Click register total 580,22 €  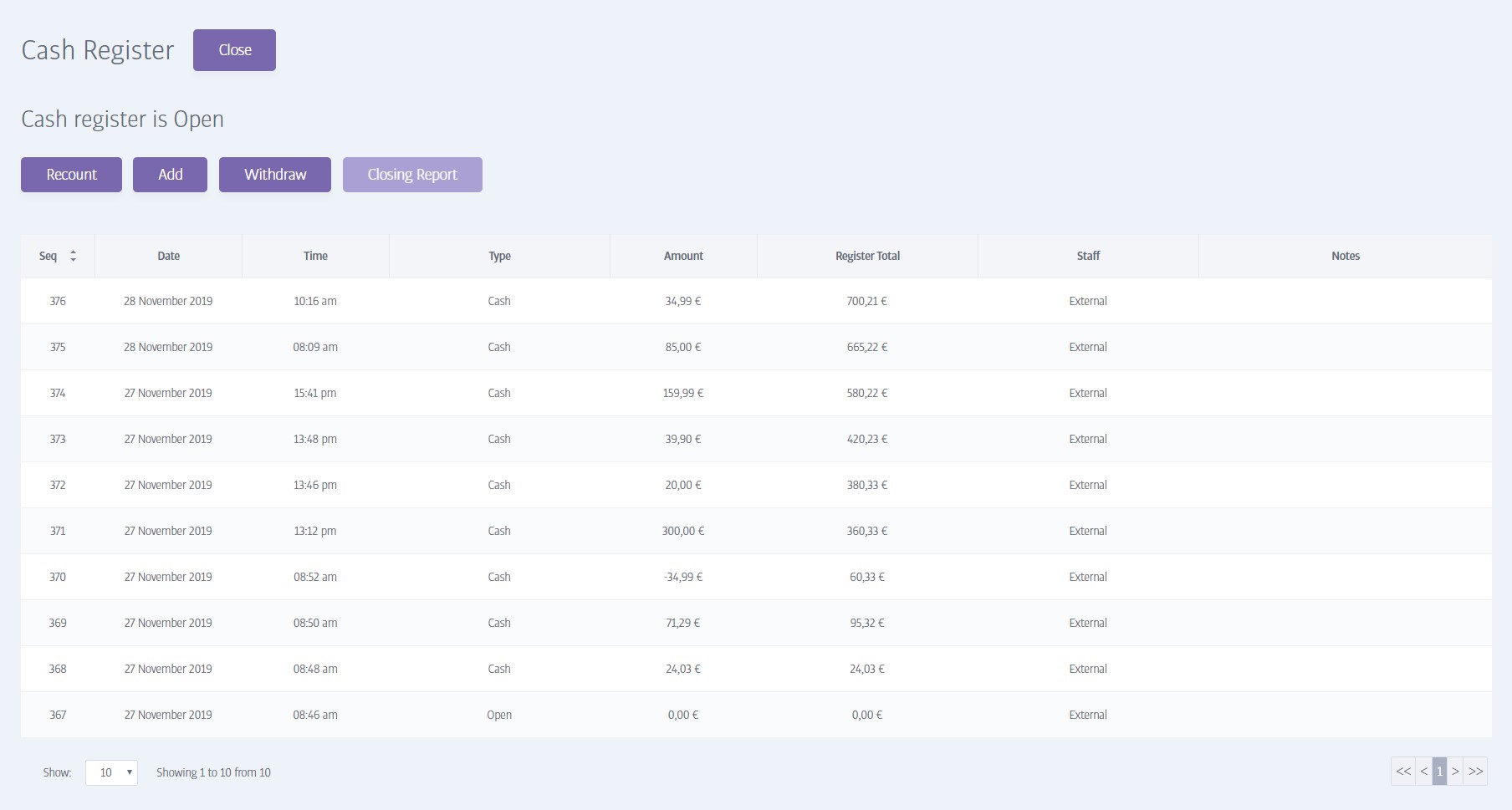(867, 393)
